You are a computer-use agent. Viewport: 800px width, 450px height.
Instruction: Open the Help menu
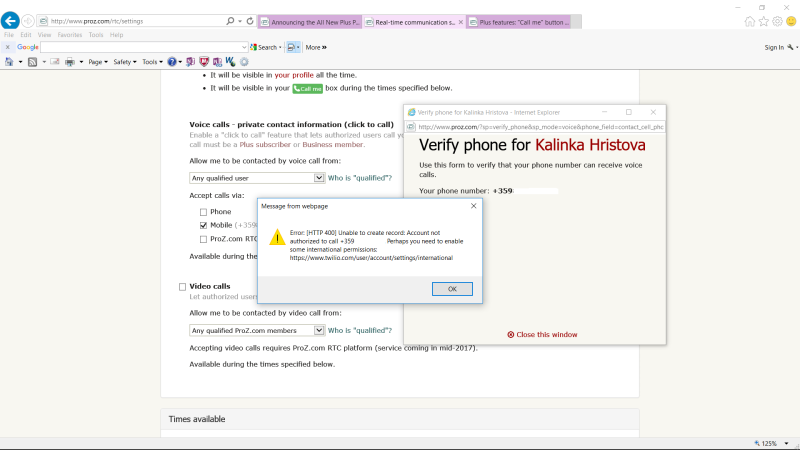(x=116, y=35)
